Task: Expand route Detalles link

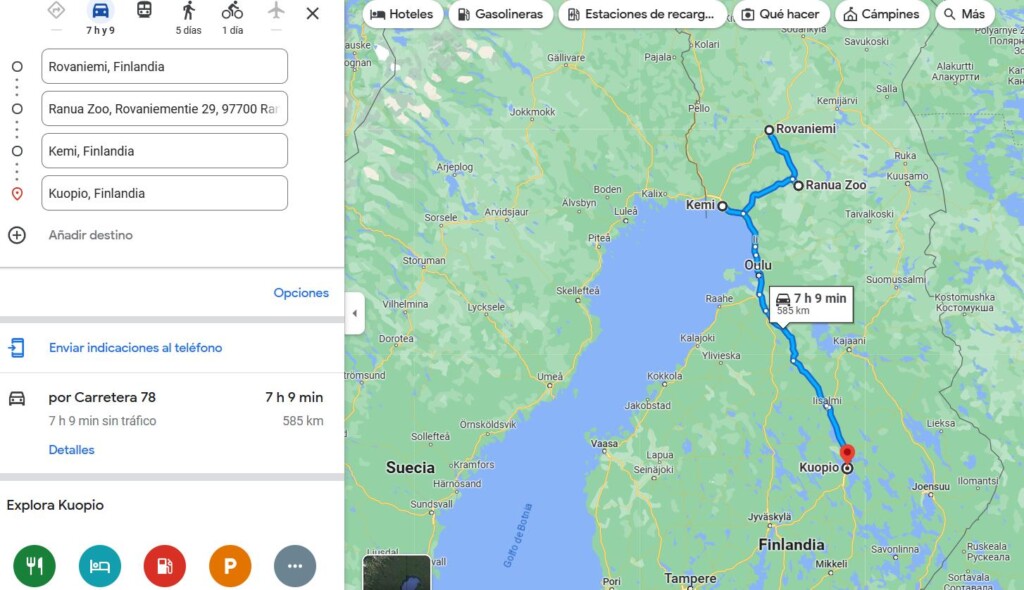Action: point(71,450)
